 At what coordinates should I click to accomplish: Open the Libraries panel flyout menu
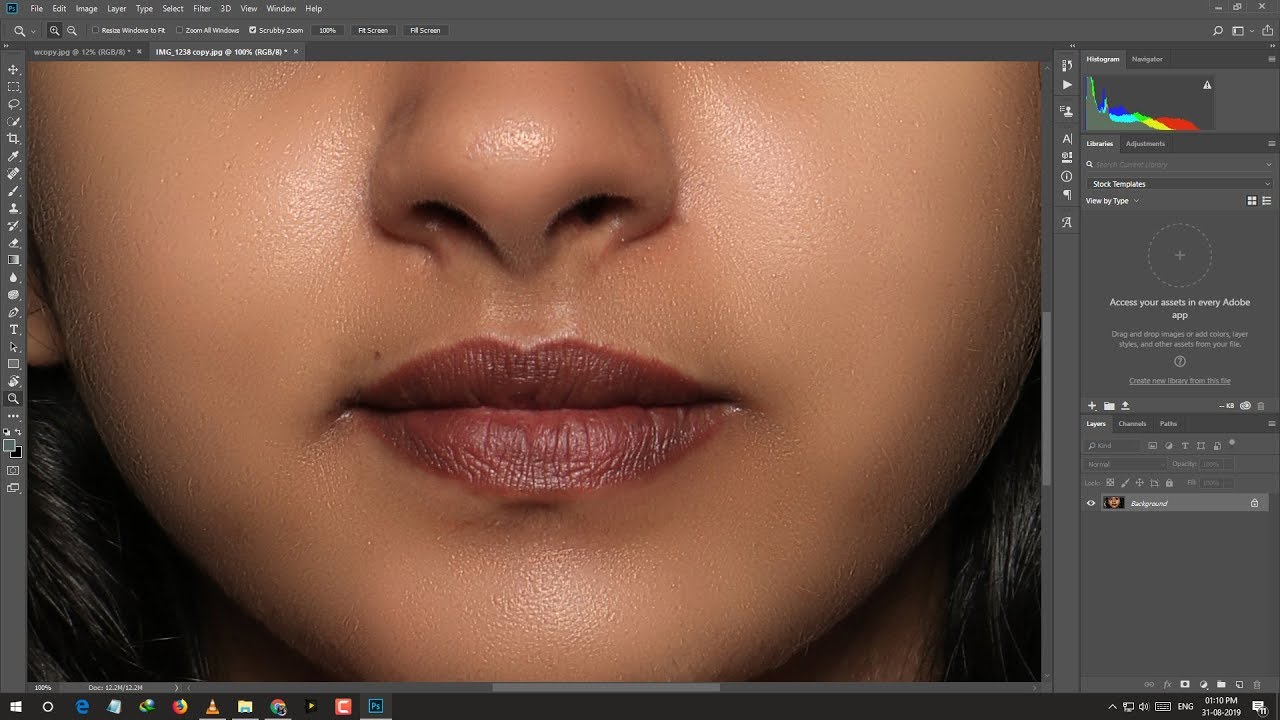1271,143
